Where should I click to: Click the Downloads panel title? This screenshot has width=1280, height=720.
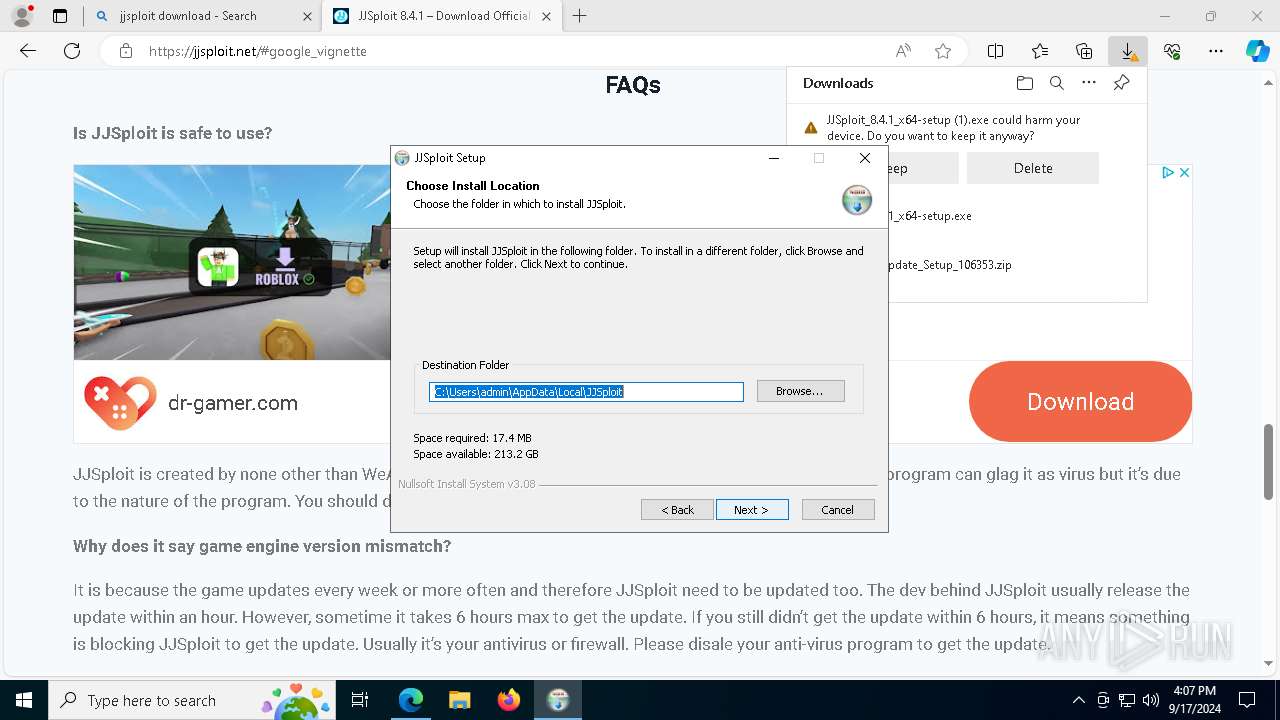click(x=838, y=83)
